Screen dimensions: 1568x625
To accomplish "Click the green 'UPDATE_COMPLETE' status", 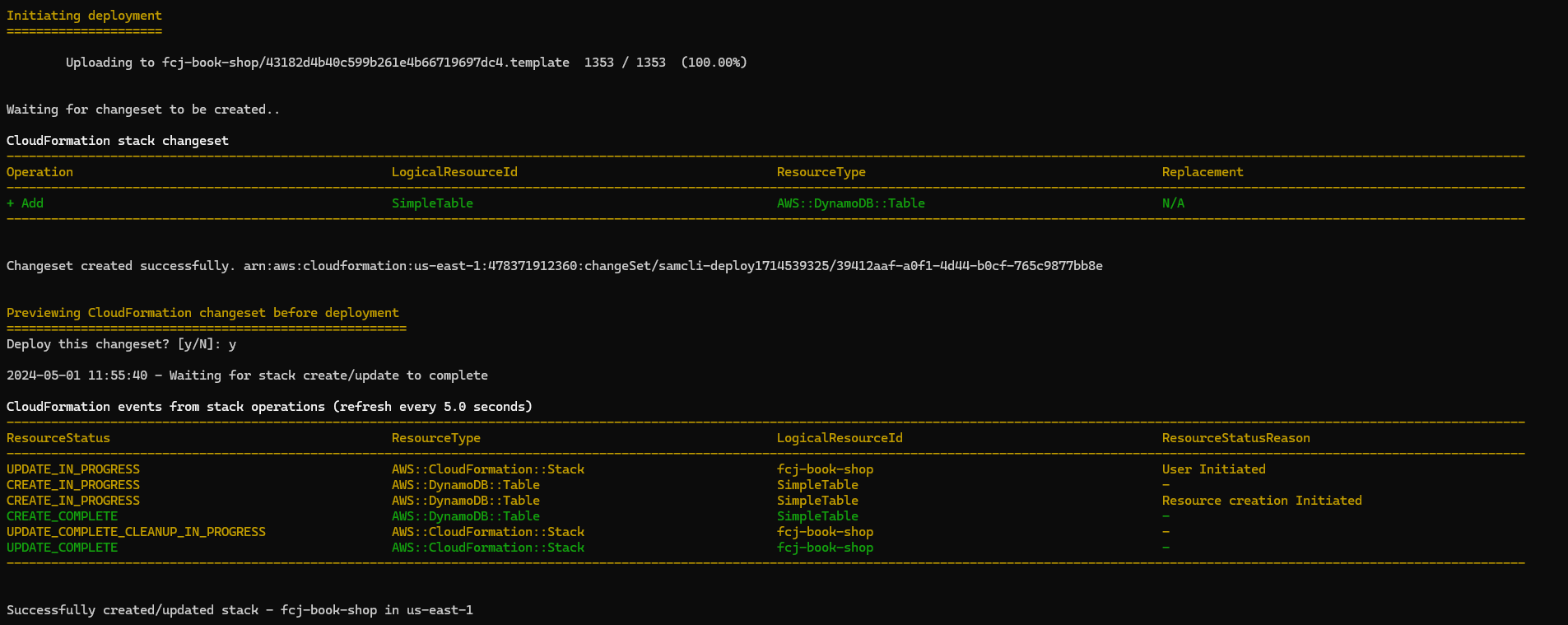I will tap(62, 548).
